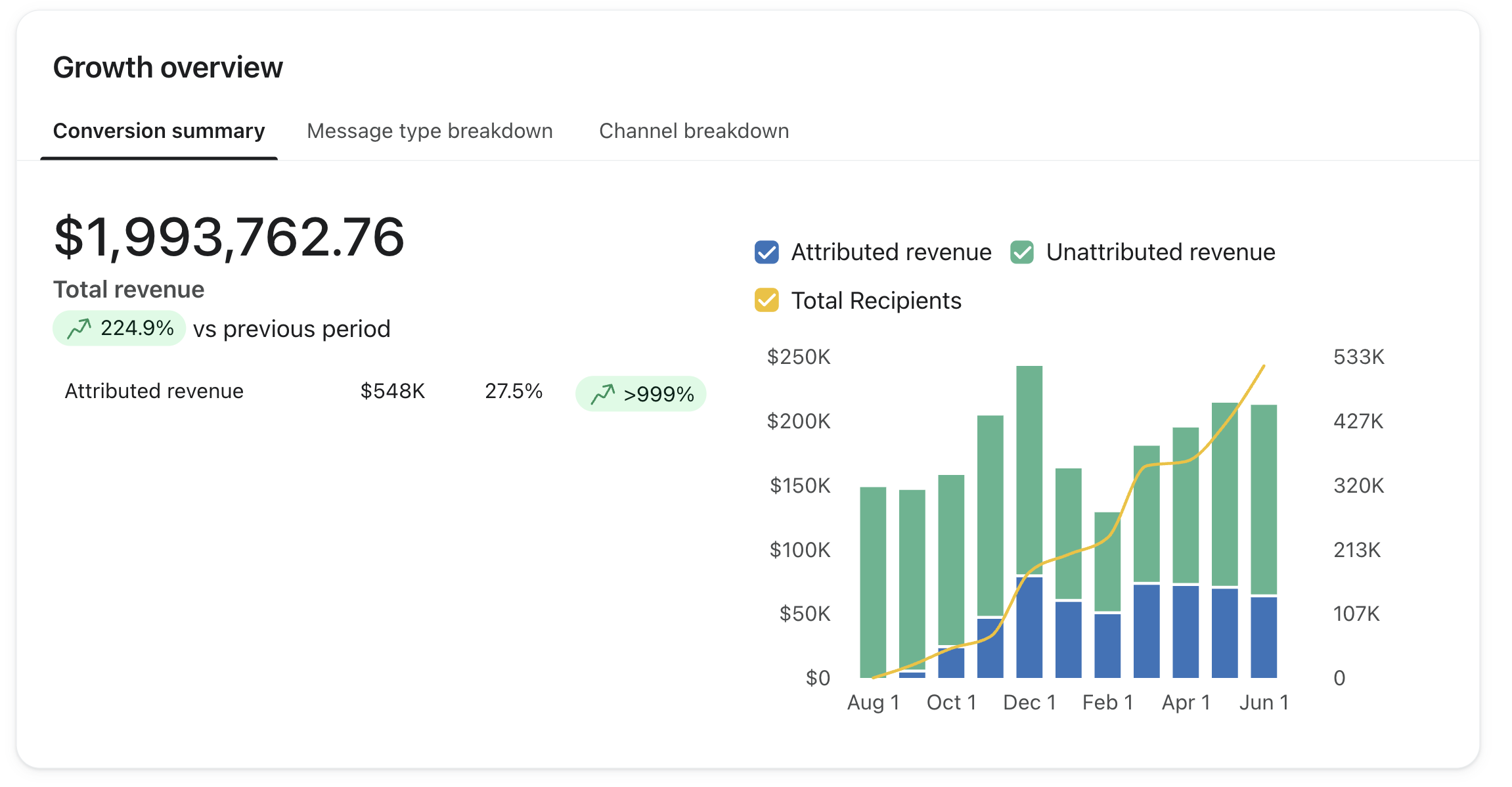Click the 224.9% trend arrow icon
Image resolution: width=1512 pixels, height=787 pixels.
tap(79, 328)
